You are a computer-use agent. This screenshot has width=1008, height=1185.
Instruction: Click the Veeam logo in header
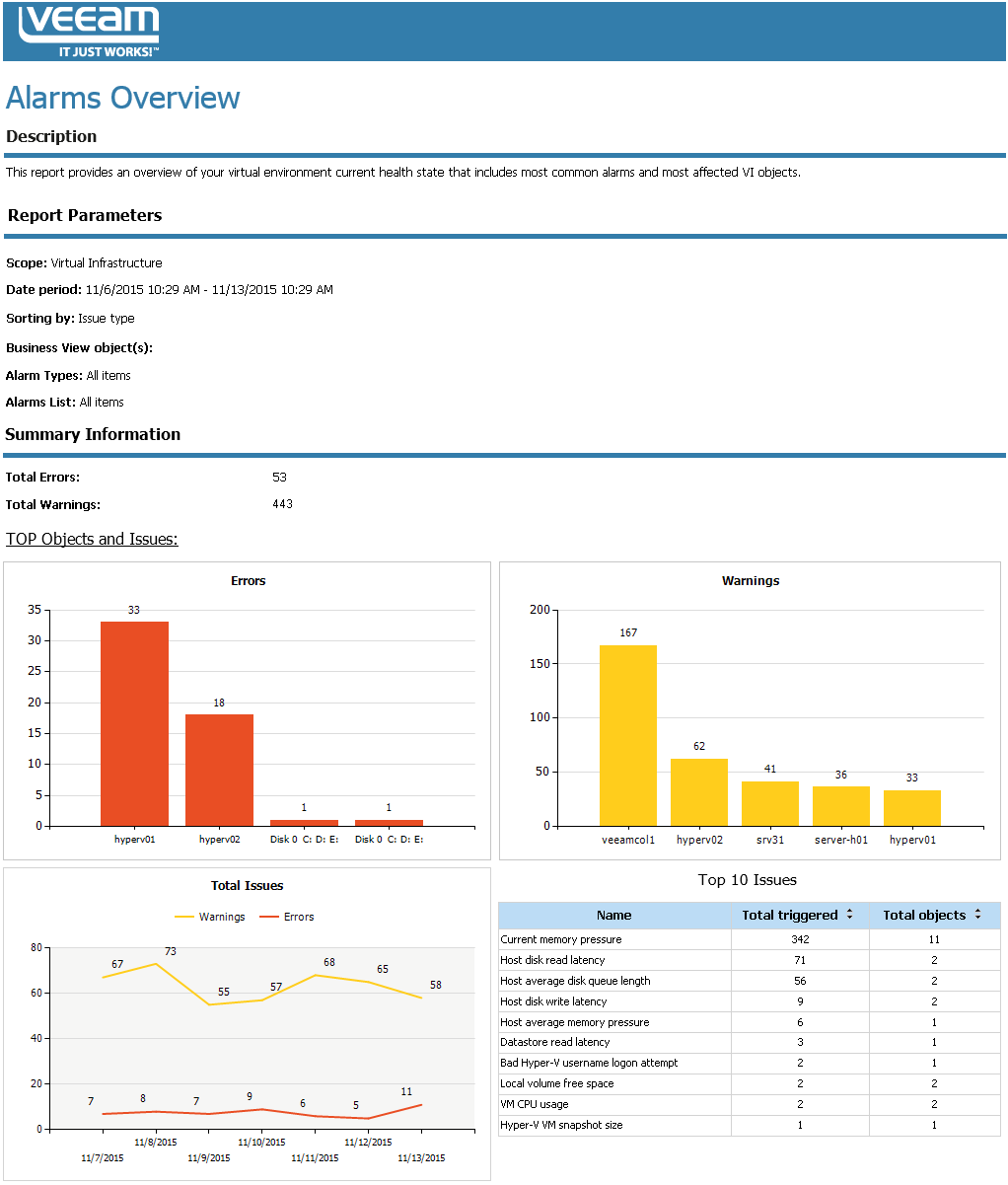89,32
